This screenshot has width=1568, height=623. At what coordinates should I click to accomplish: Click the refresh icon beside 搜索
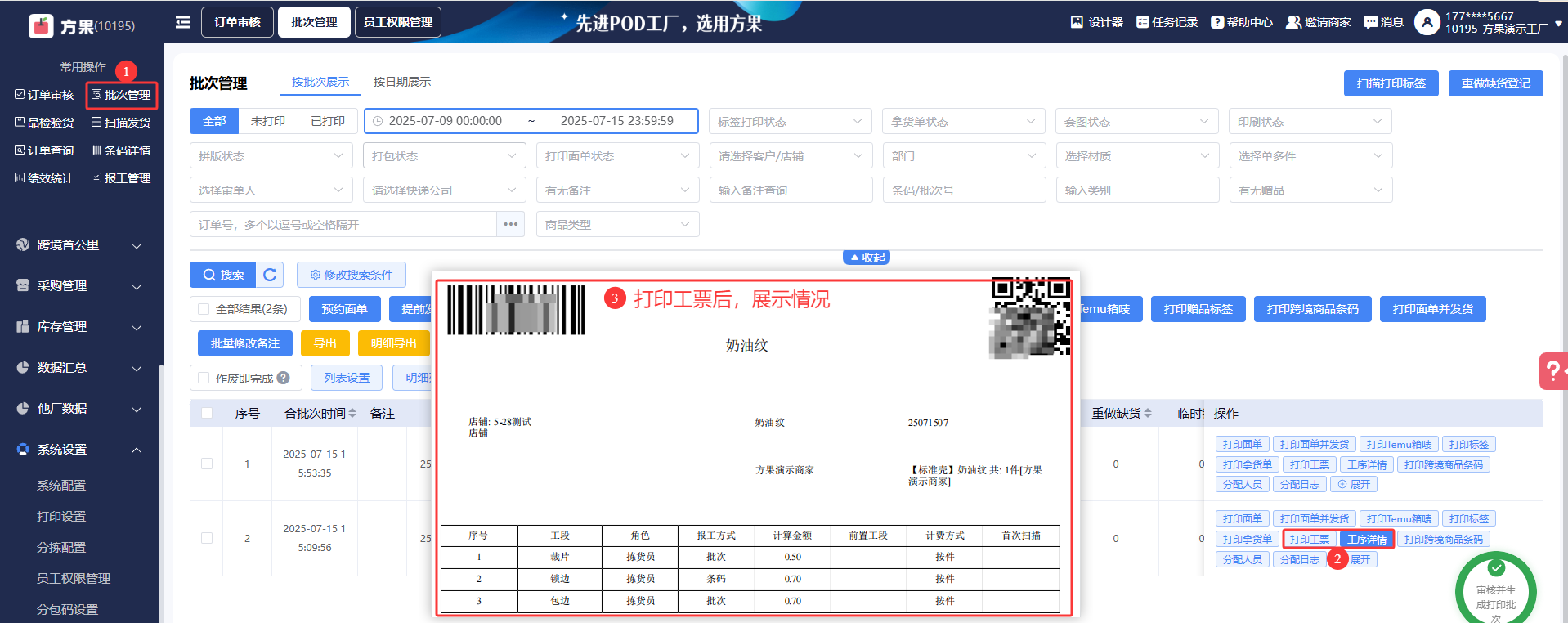[270, 275]
